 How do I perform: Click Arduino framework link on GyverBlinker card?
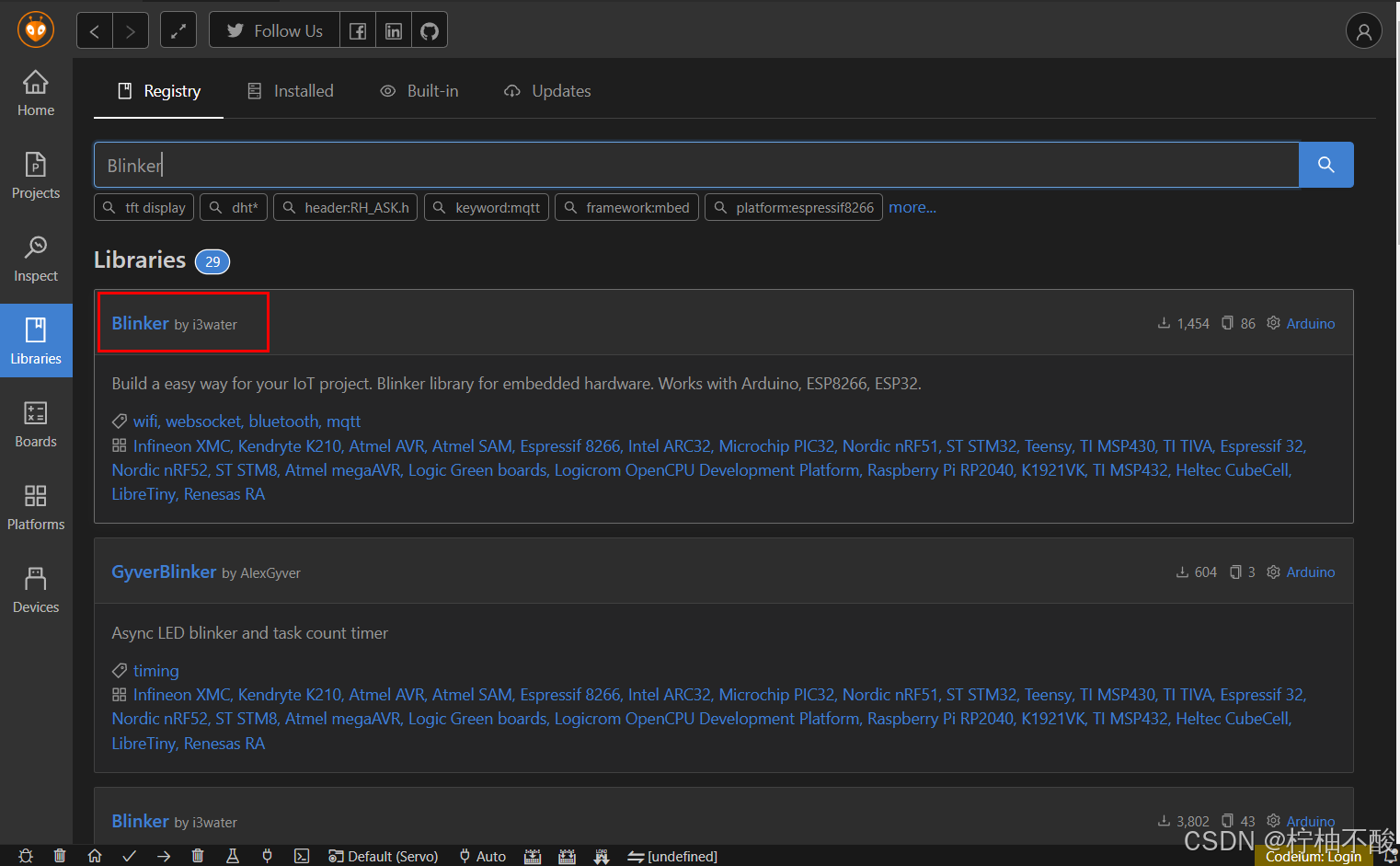click(x=1311, y=572)
